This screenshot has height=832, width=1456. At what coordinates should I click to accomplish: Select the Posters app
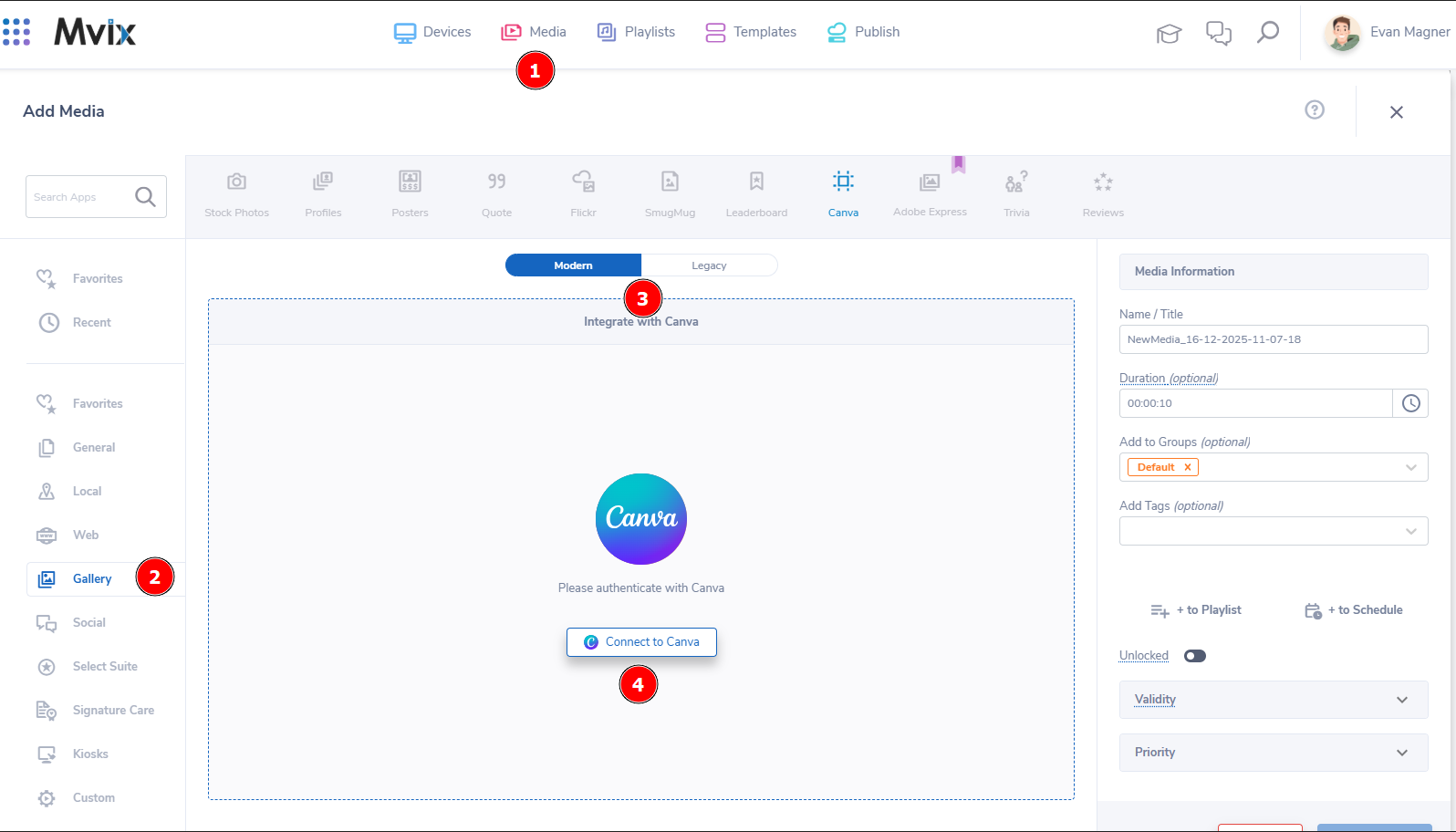tap(410, 194)
